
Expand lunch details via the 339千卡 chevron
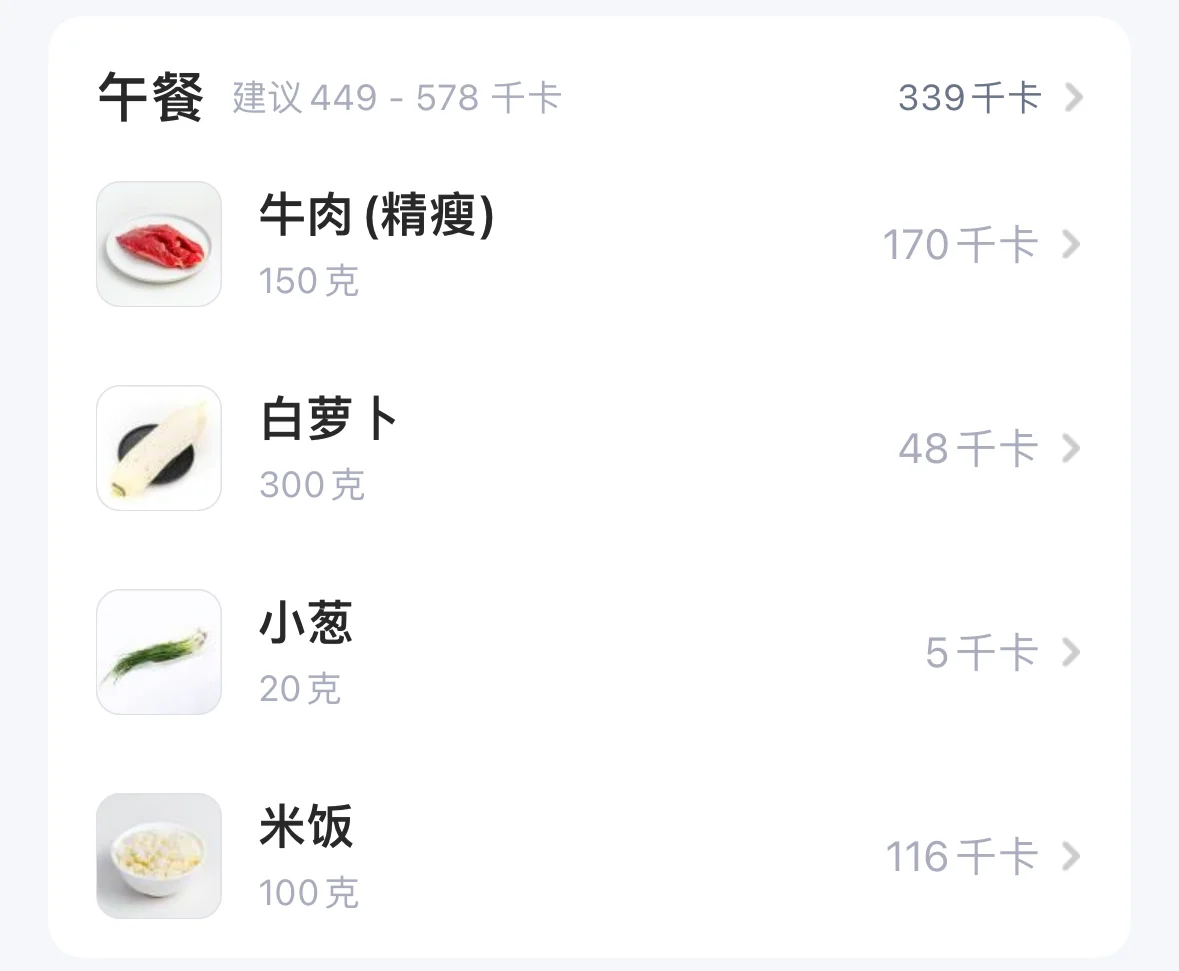point(1074,97)
